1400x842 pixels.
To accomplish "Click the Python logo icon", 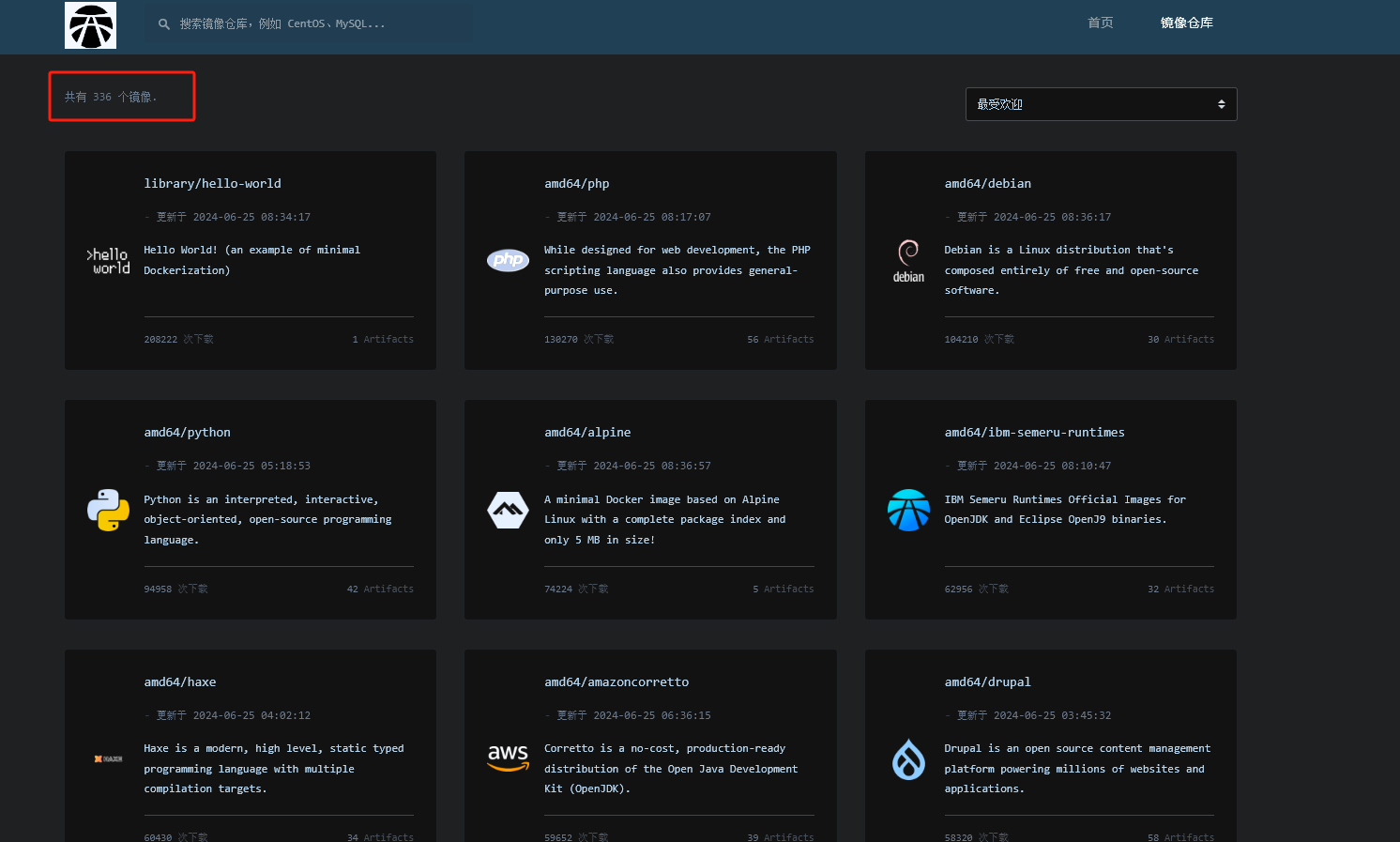I will coord(108,510).
